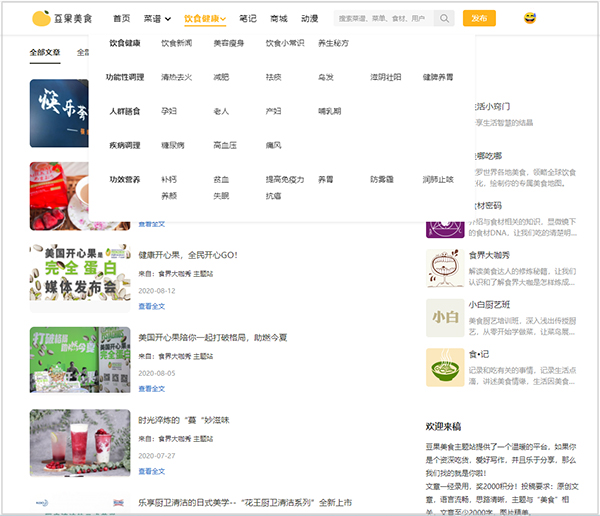Image resolution: width=600 pixels, height=516 pixels.
Task: Click the 食·记 bowl icon
Action: 444,366
